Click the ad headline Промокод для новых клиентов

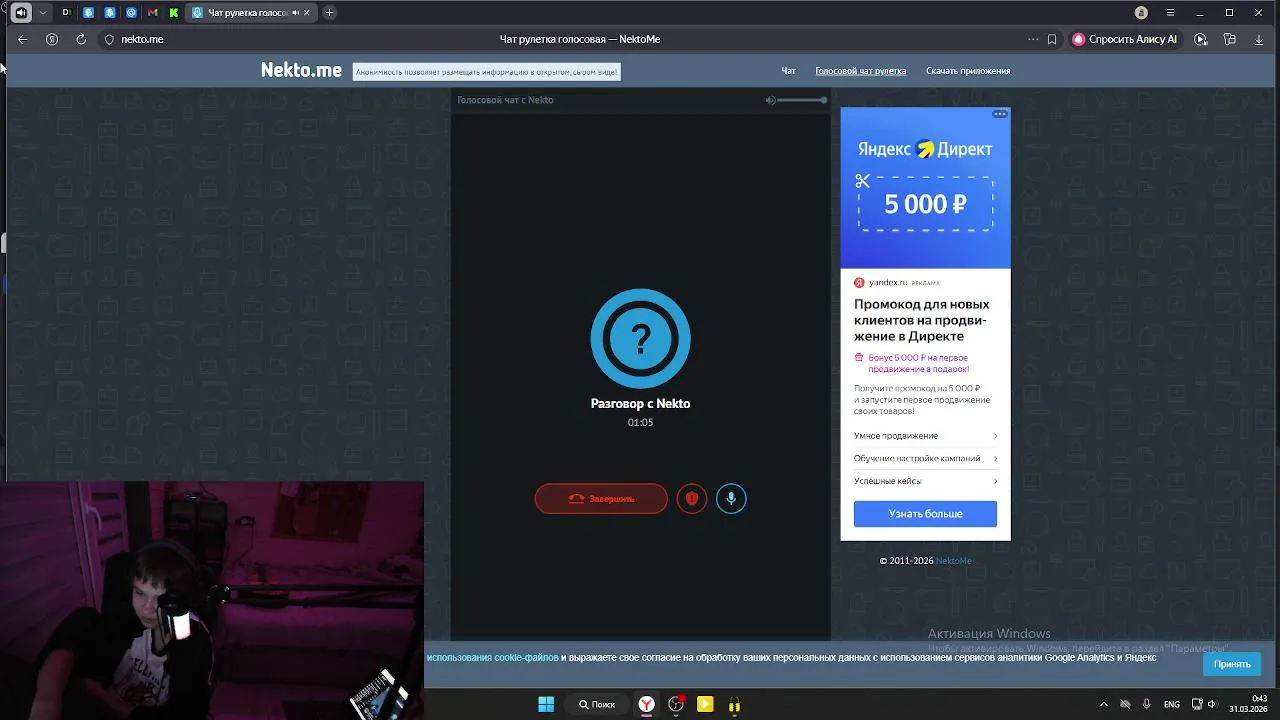point(921,320)
